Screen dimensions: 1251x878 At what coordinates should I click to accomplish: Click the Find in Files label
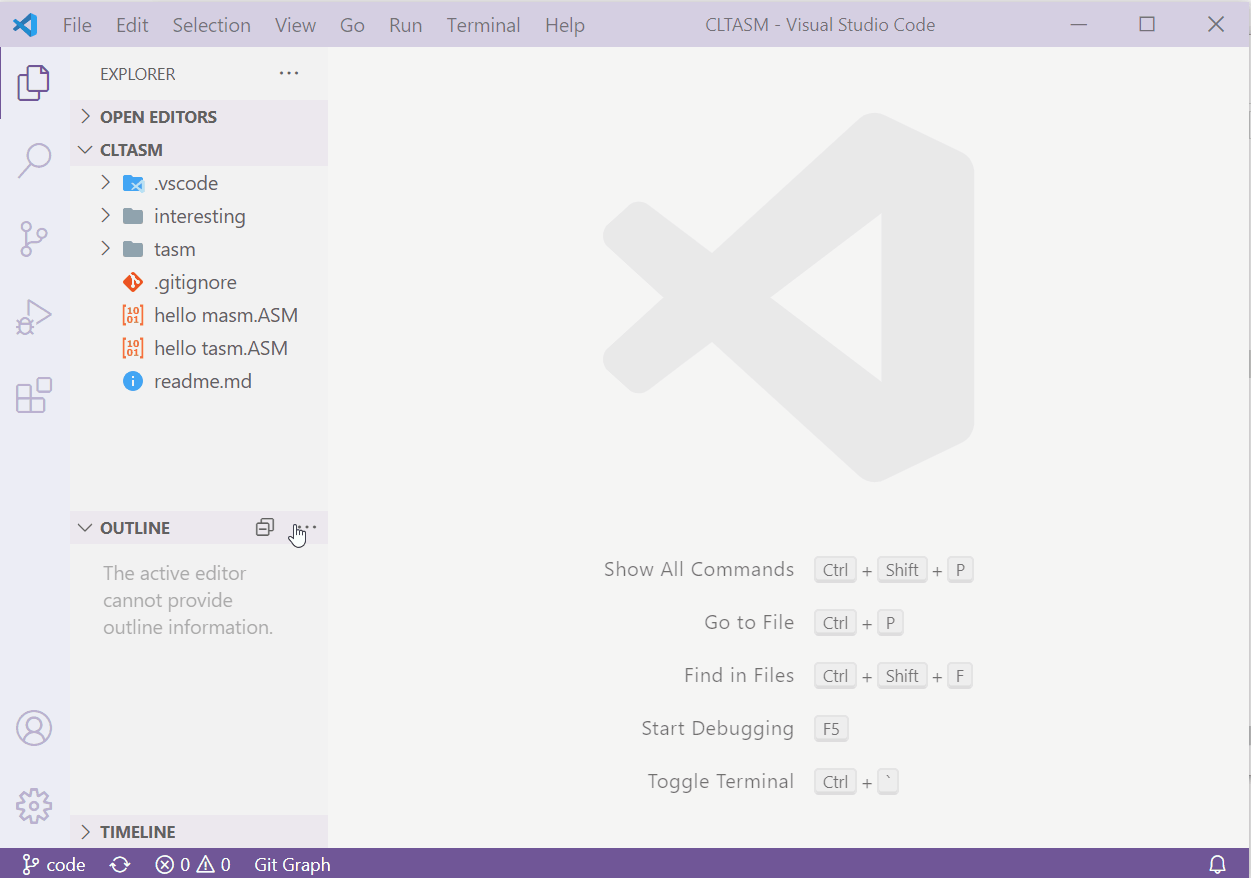[739, 675]
